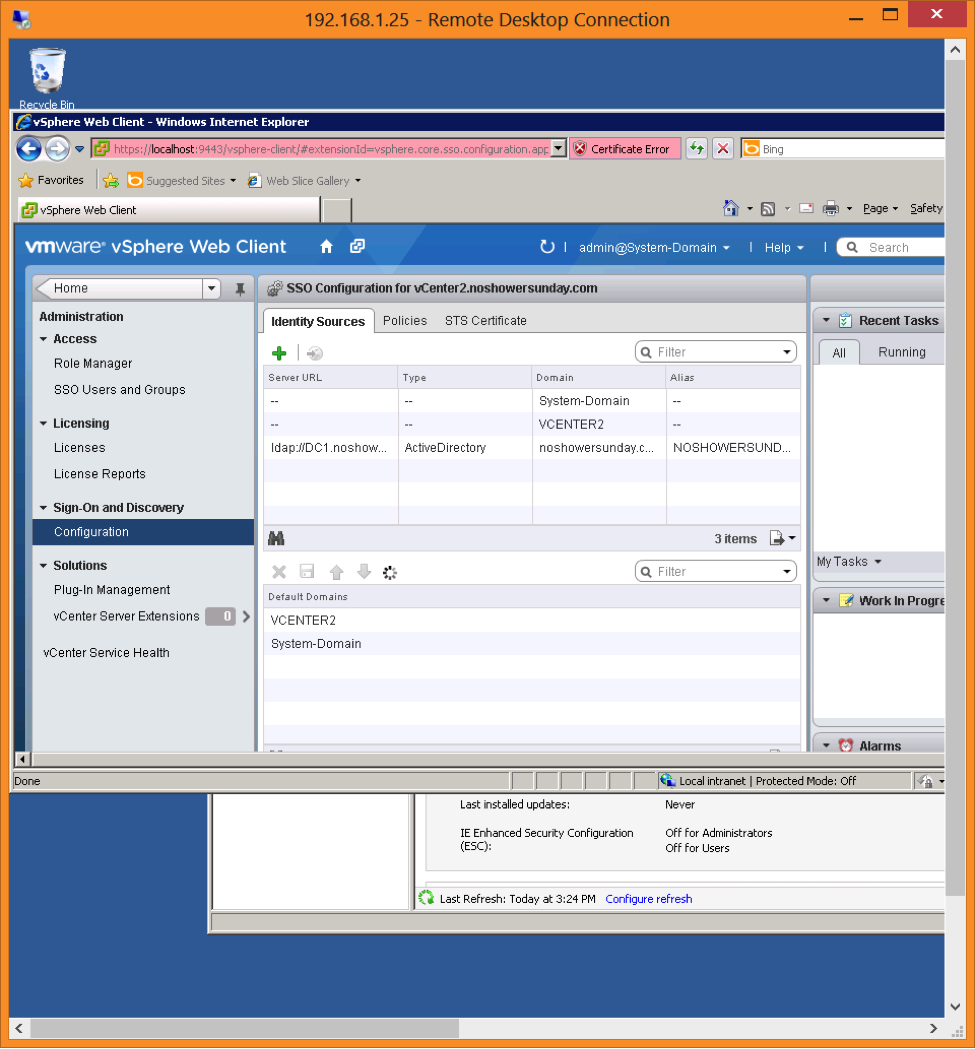Open SSO Users and Groups

tap(120, 389)
